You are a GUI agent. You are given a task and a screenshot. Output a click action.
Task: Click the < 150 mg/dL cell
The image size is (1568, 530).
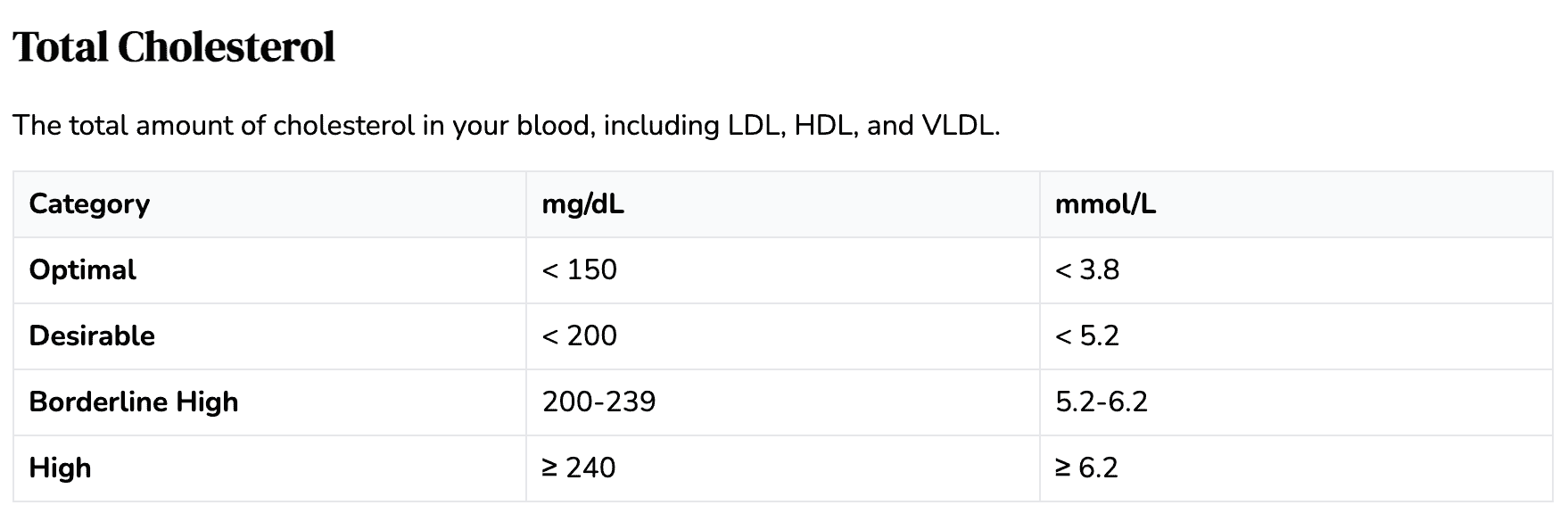point(579,270)
